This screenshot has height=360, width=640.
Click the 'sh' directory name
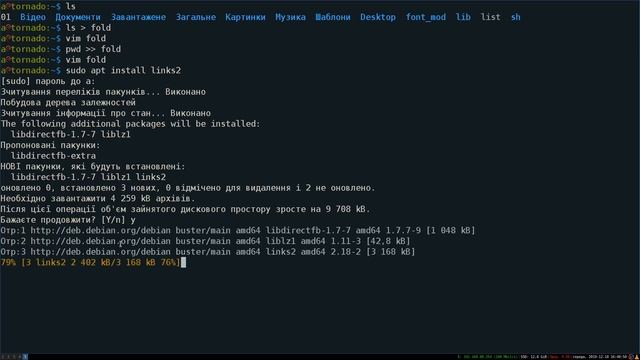[516, 17]
